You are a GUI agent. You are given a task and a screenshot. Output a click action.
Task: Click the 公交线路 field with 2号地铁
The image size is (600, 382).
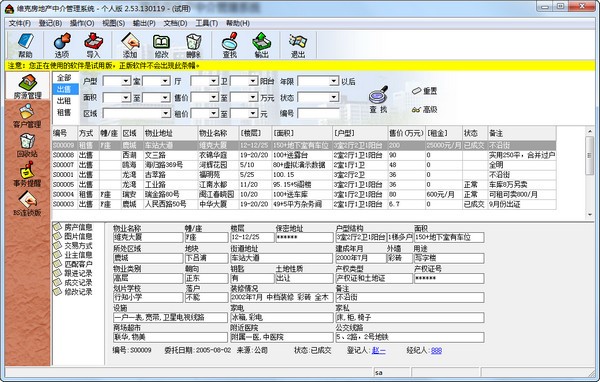click(x=409, y=337)
